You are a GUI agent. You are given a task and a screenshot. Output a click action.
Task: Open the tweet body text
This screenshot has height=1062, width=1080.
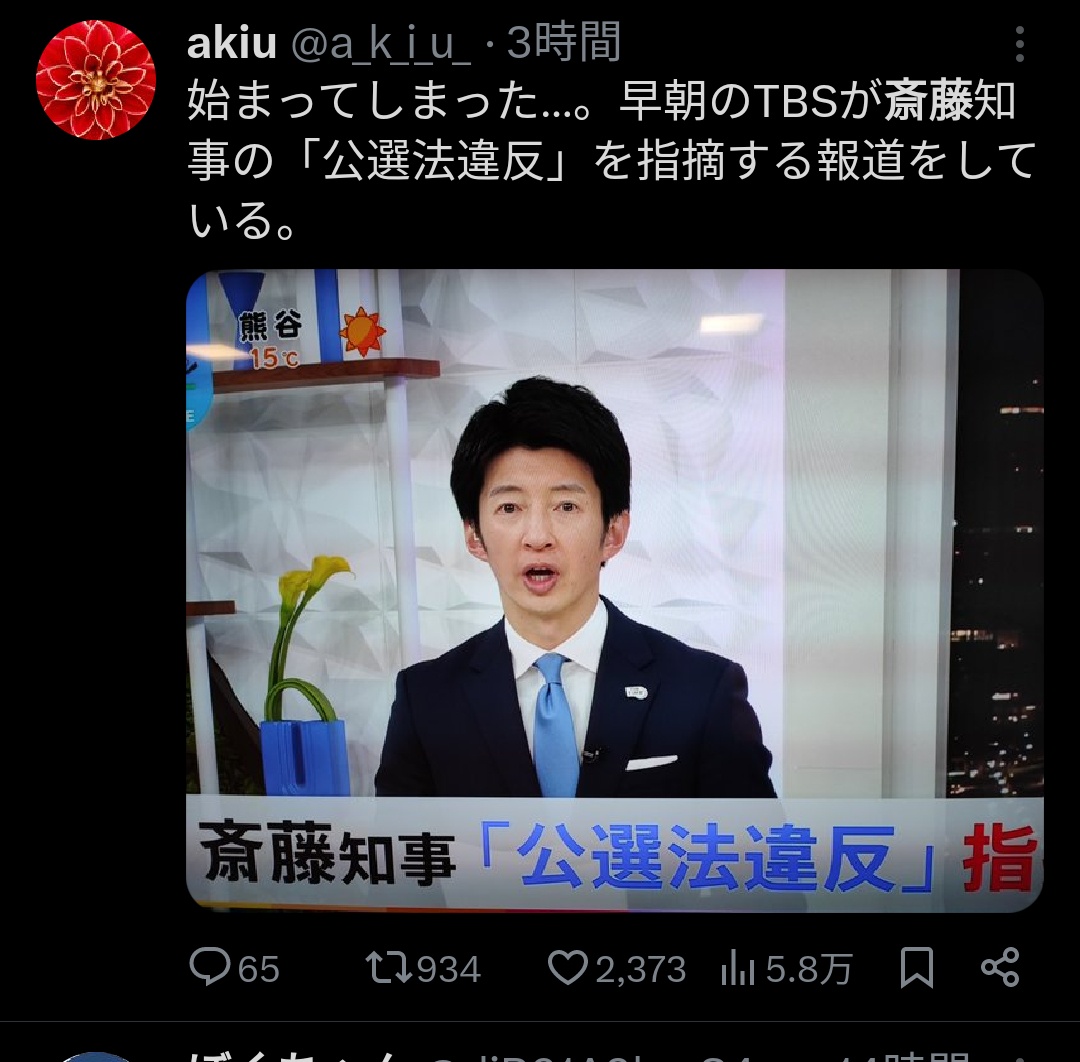click(x=612, y=160)
